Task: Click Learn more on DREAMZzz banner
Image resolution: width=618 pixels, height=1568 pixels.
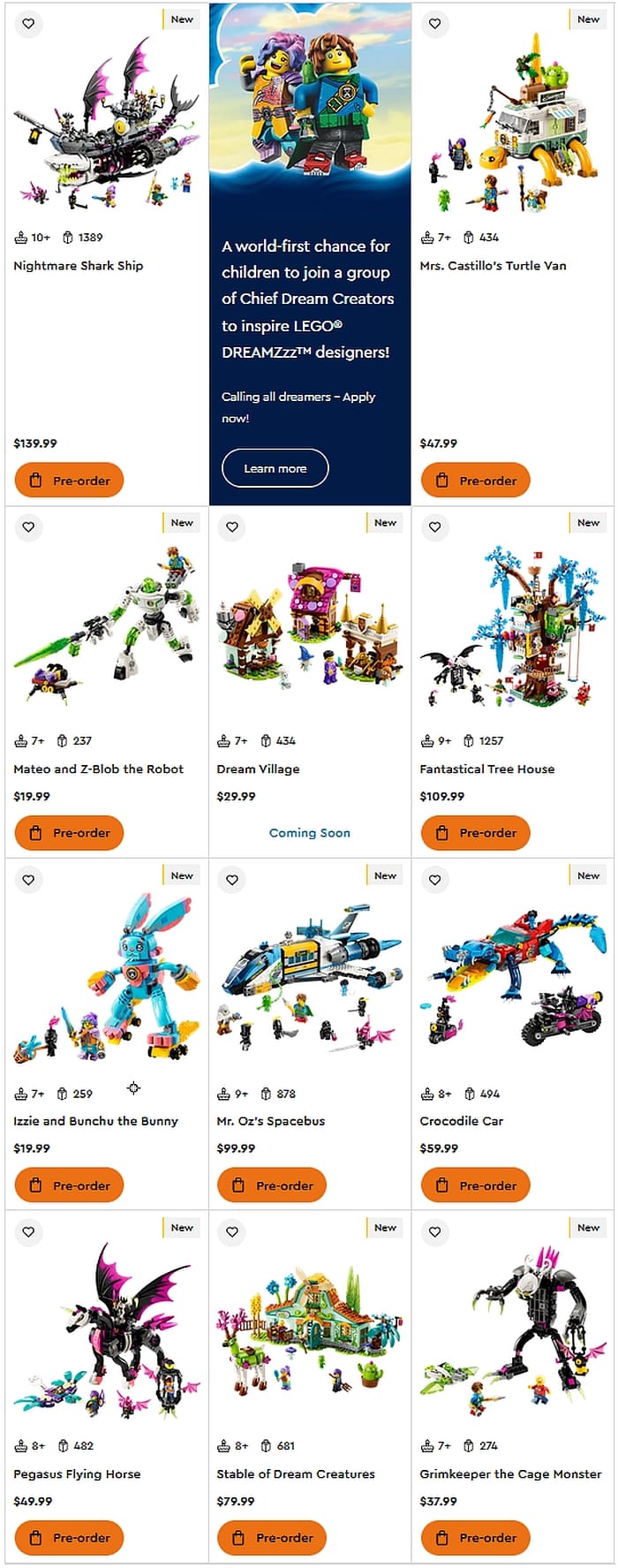Action: pyautogui.click(x=275, y=468)
